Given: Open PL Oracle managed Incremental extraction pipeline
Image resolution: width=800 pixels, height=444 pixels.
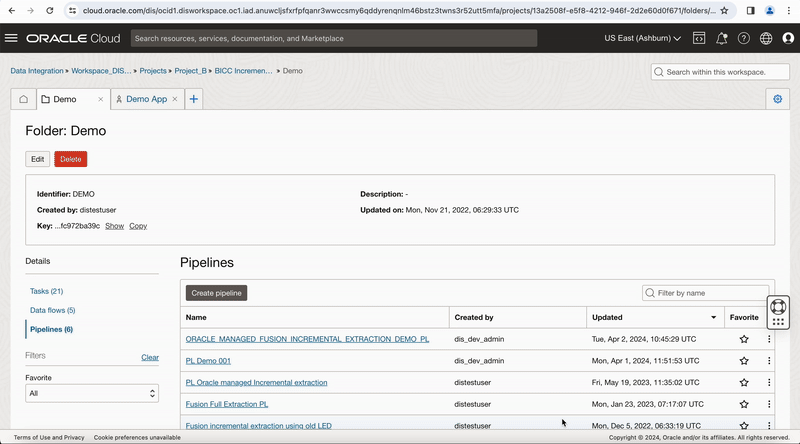Looking at the screenshot, I should pyautogui.click(x=257, y=382).
